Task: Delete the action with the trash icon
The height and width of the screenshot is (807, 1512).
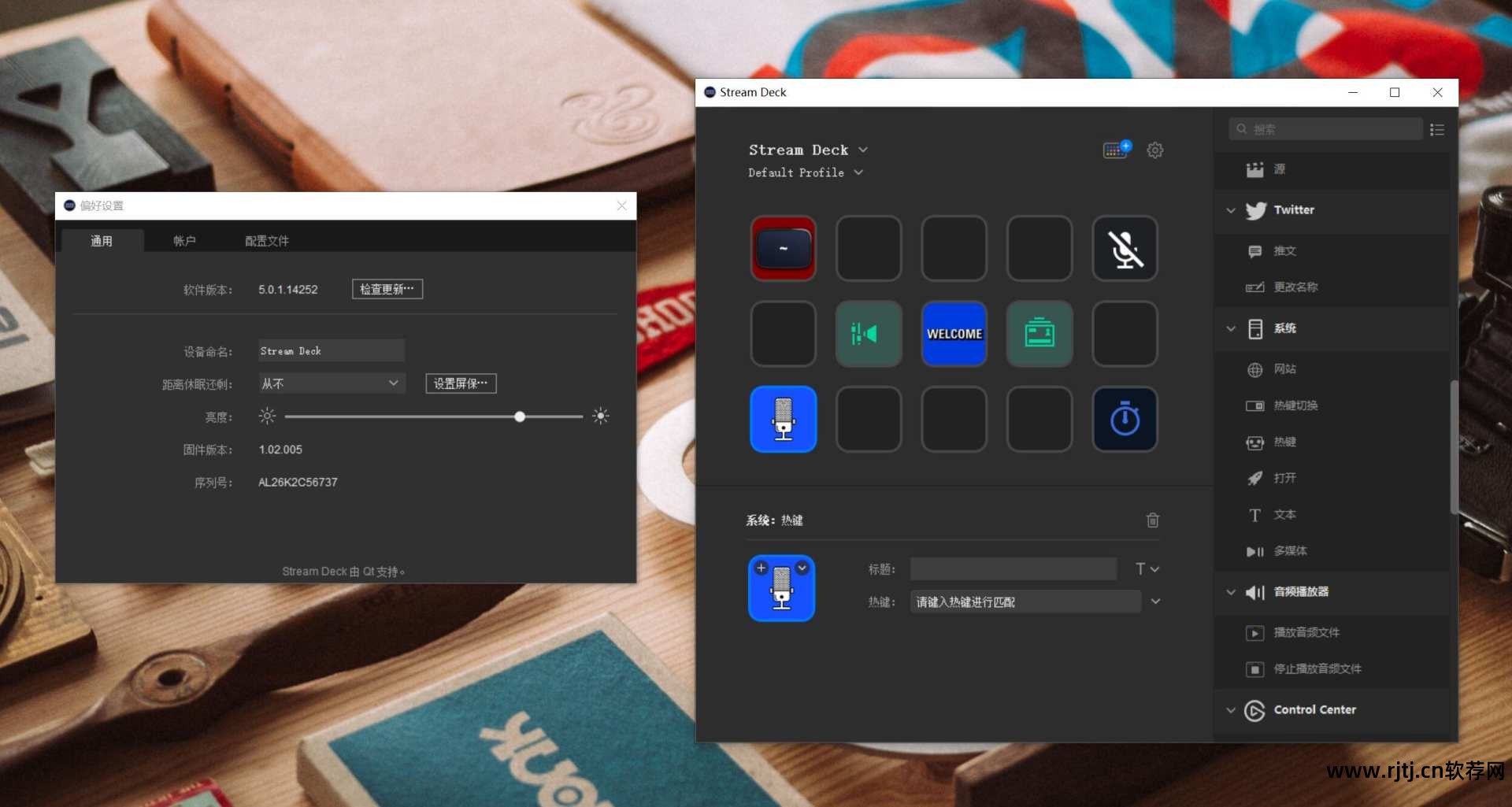Action: pyautogui.click(x=1152, y=520)
